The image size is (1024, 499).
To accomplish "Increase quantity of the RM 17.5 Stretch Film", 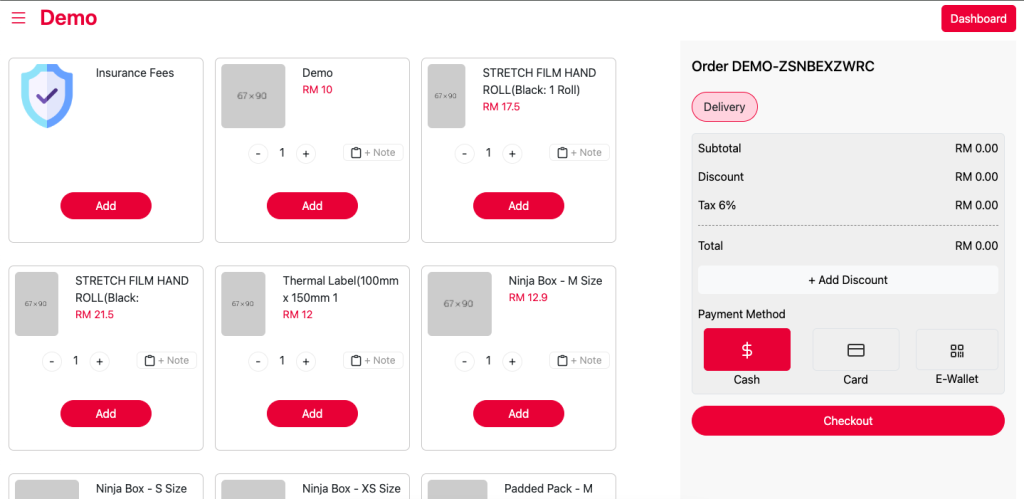I will pos(512,153).
